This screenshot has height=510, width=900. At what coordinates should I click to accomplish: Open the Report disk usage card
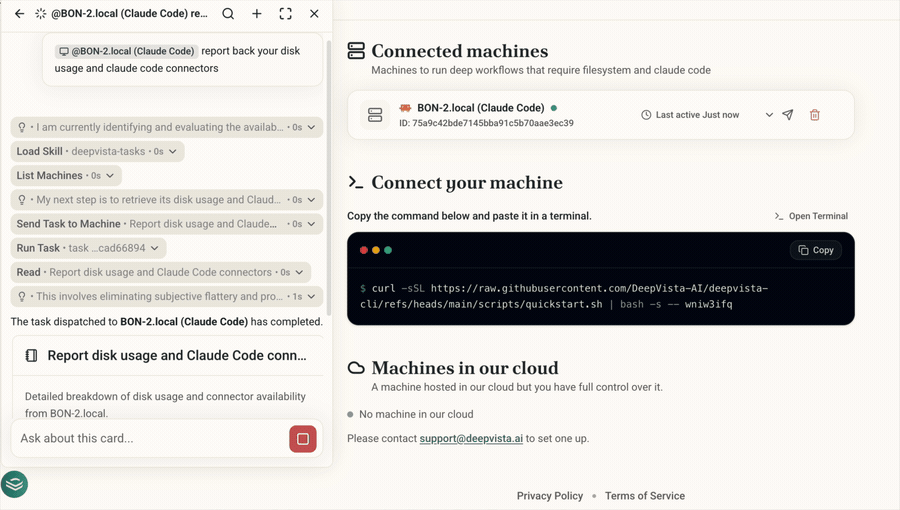coord(168,356)
